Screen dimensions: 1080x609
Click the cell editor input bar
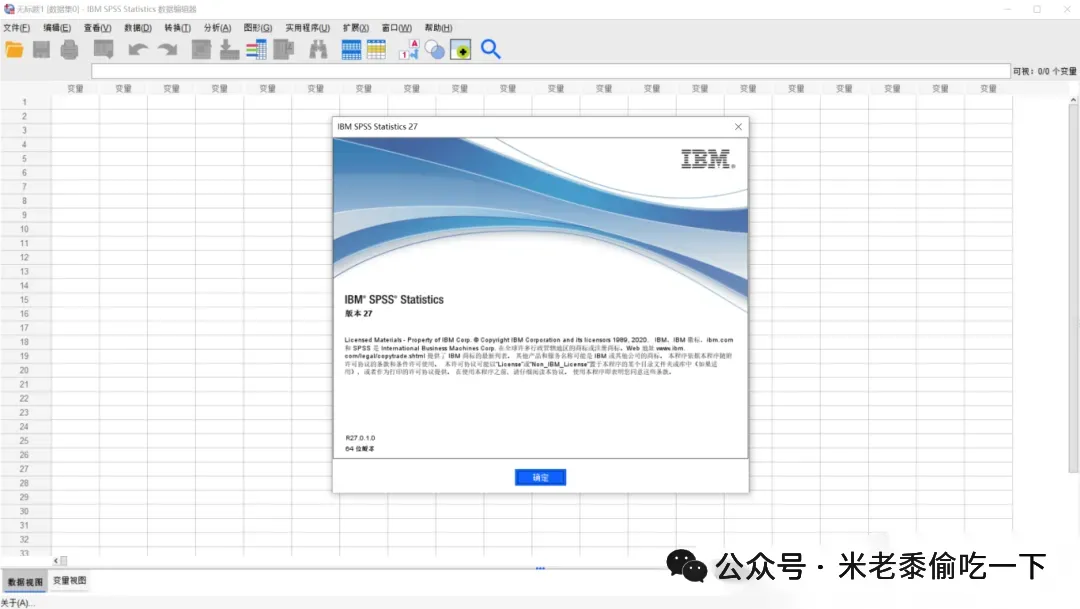551,71
